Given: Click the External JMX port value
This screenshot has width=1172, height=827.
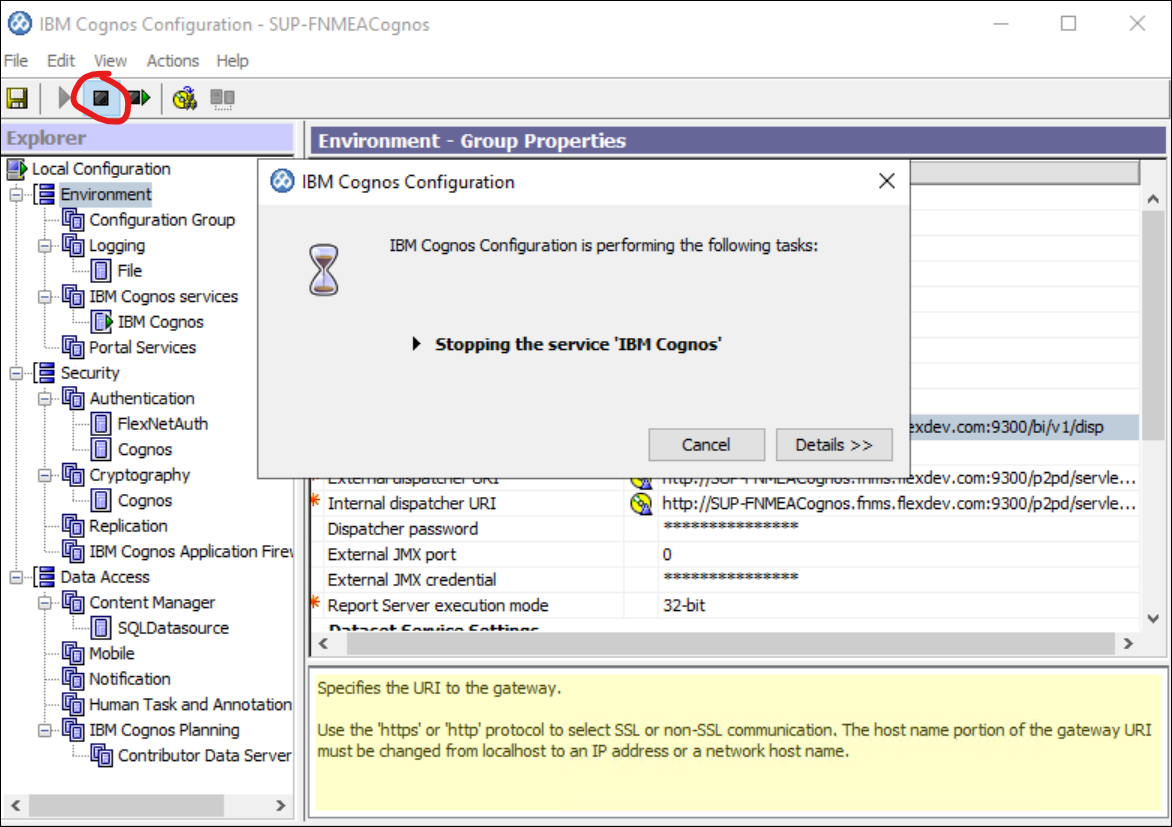Looking at the screenshot, I should coord(898,554).
